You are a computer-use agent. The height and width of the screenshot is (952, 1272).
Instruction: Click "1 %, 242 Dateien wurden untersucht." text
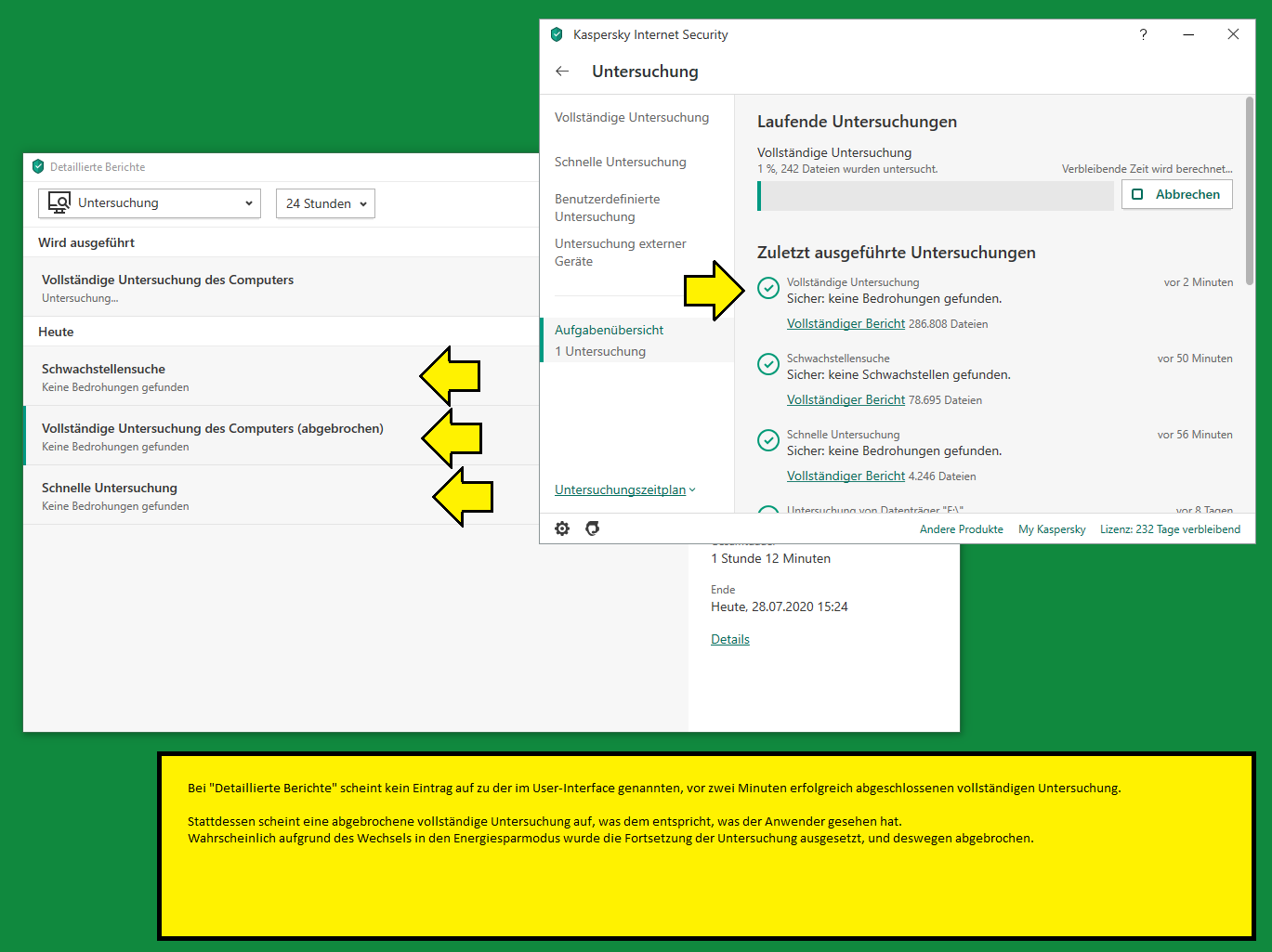click(x=847, y=169)
